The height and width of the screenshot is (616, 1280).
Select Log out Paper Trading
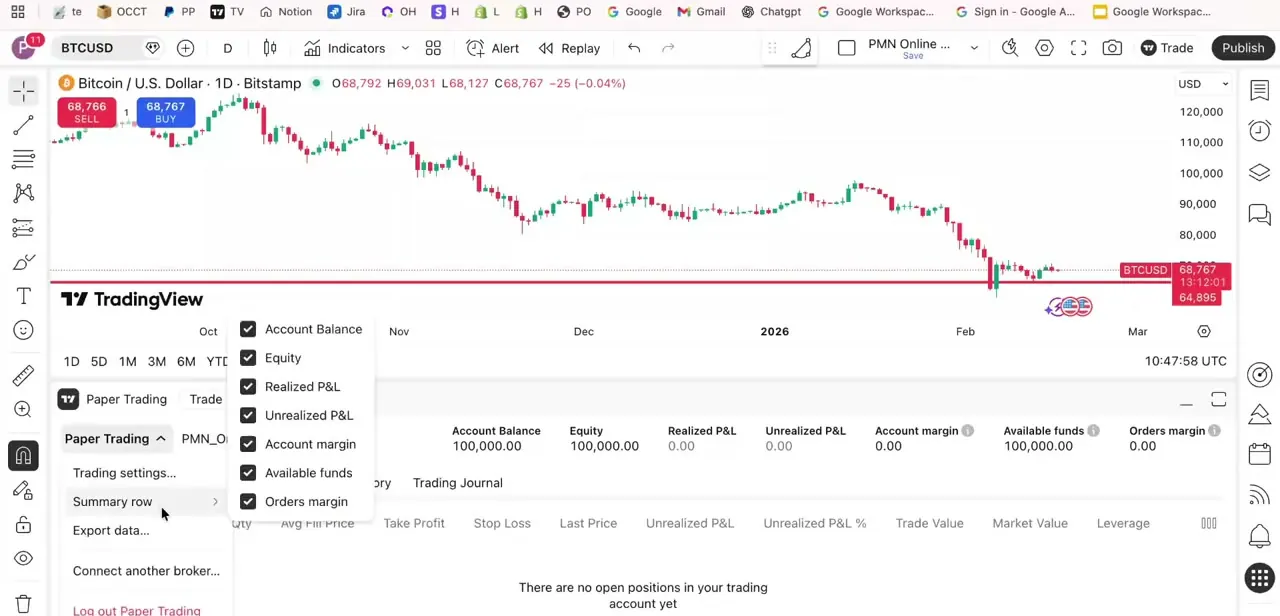(x=136, y=610)
